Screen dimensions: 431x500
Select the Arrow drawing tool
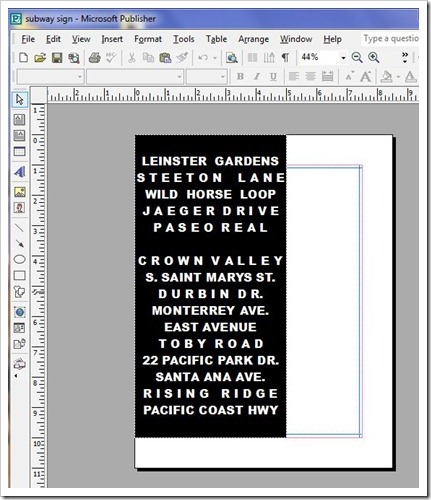(19, 243)
